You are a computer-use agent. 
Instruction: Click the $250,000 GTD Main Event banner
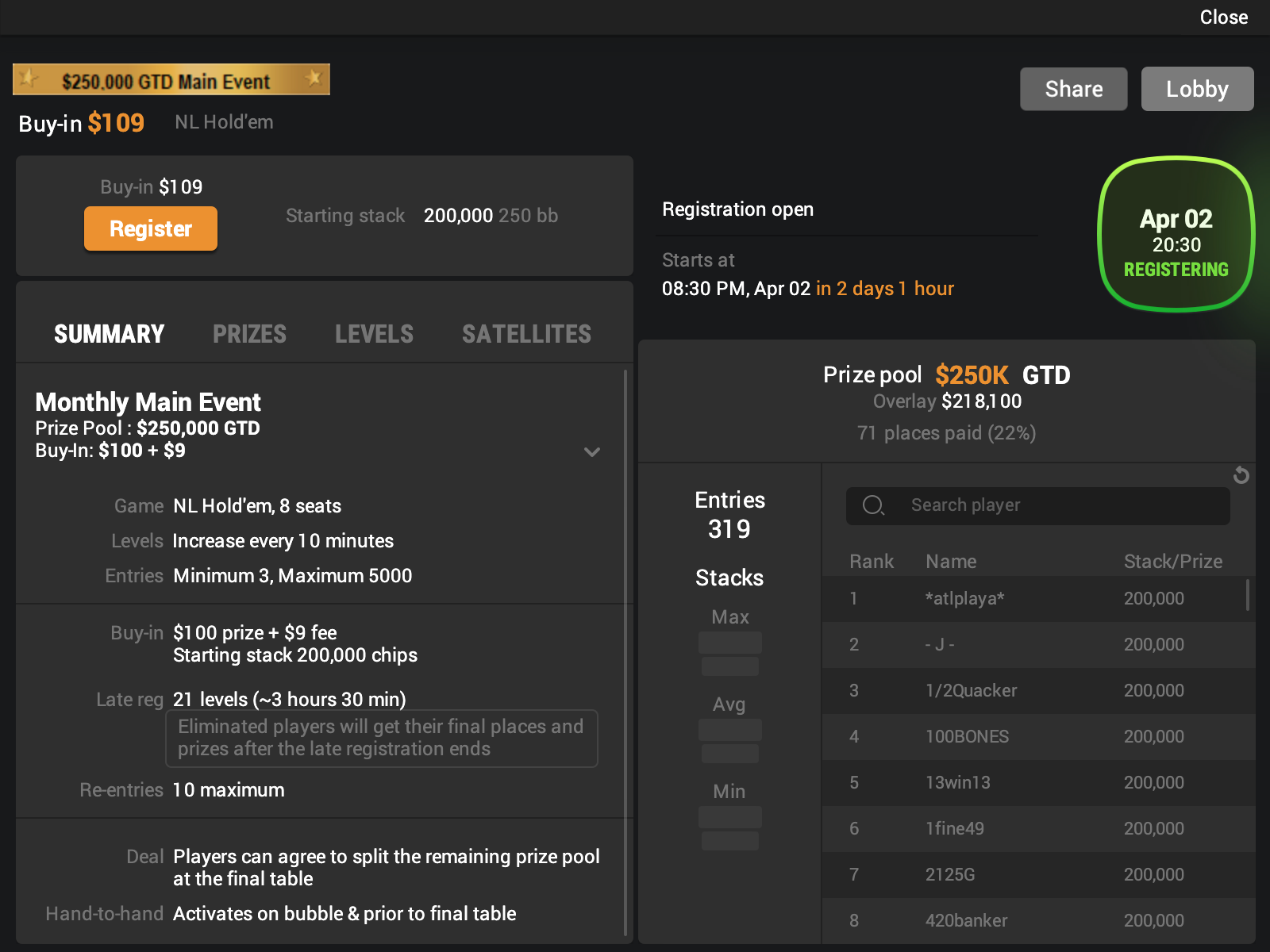[171, 80]
